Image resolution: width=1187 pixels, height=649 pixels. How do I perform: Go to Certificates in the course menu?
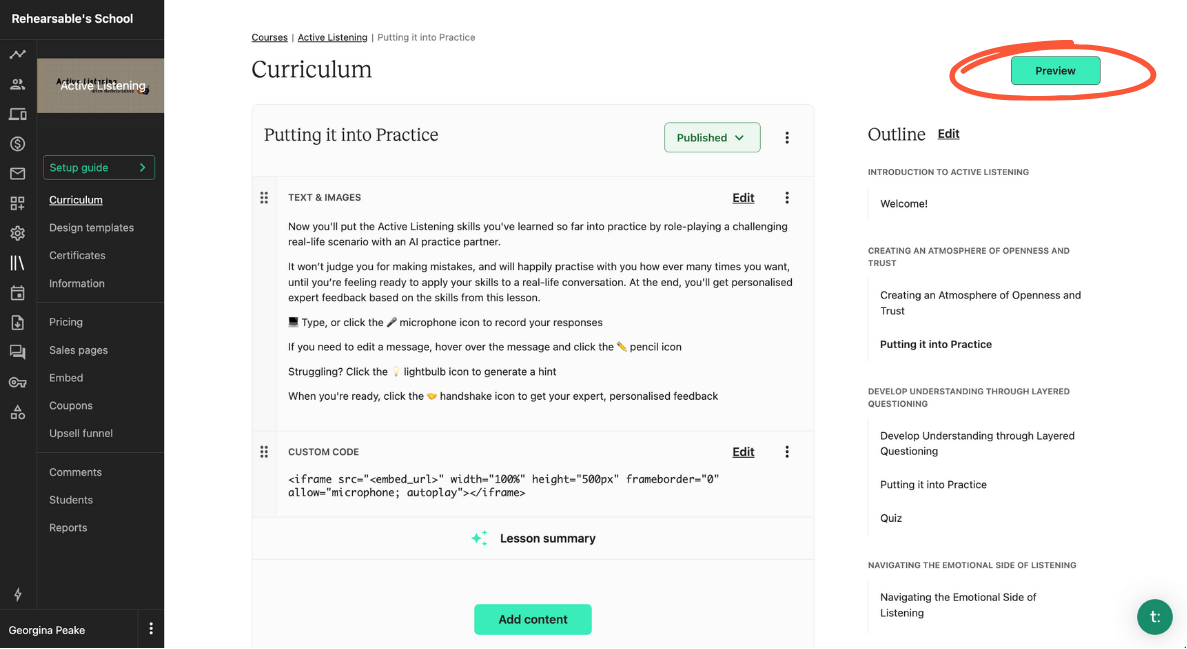(x=77, y=256)
